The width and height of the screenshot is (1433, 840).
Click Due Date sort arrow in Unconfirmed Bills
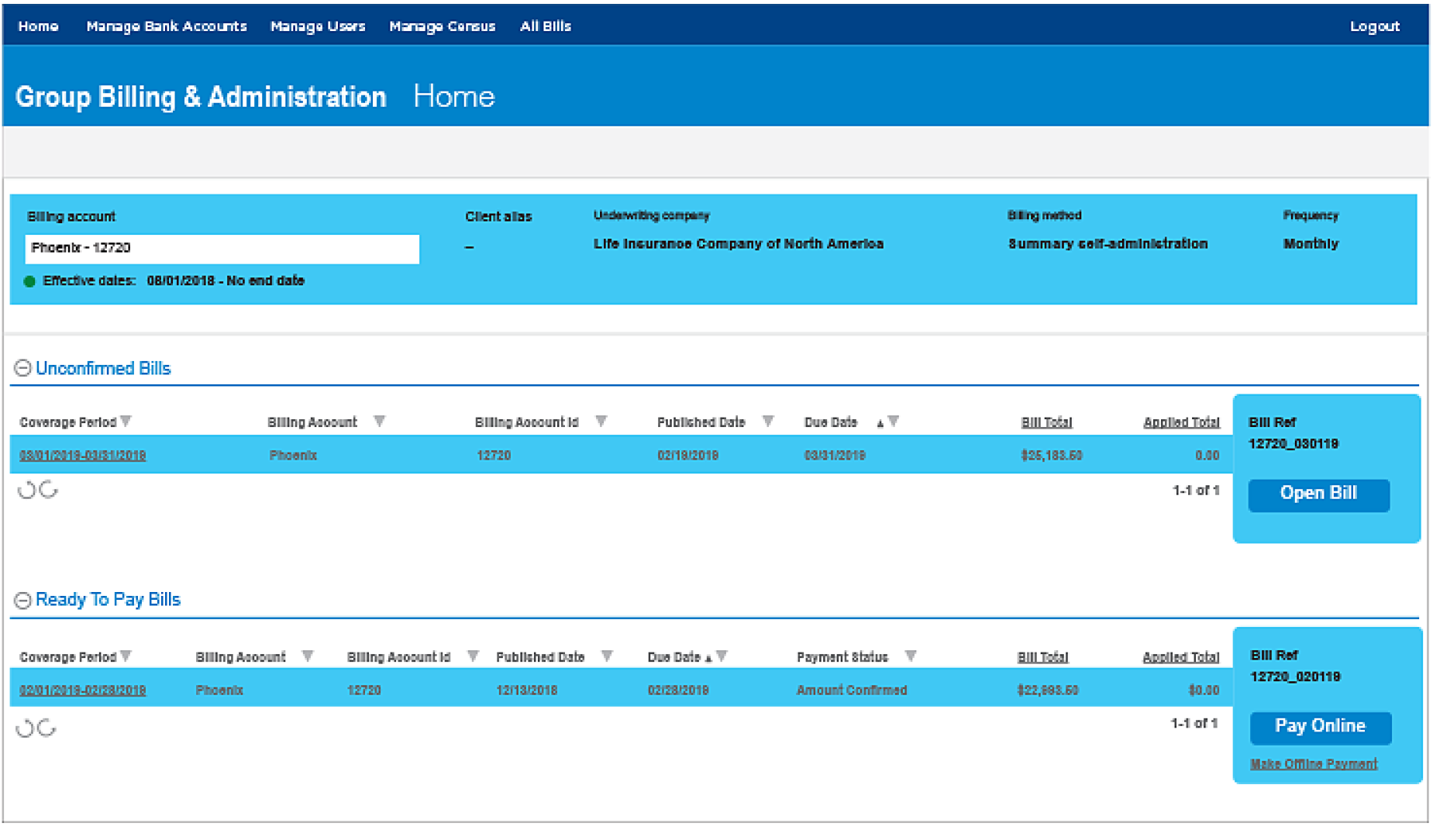point(880,423)
